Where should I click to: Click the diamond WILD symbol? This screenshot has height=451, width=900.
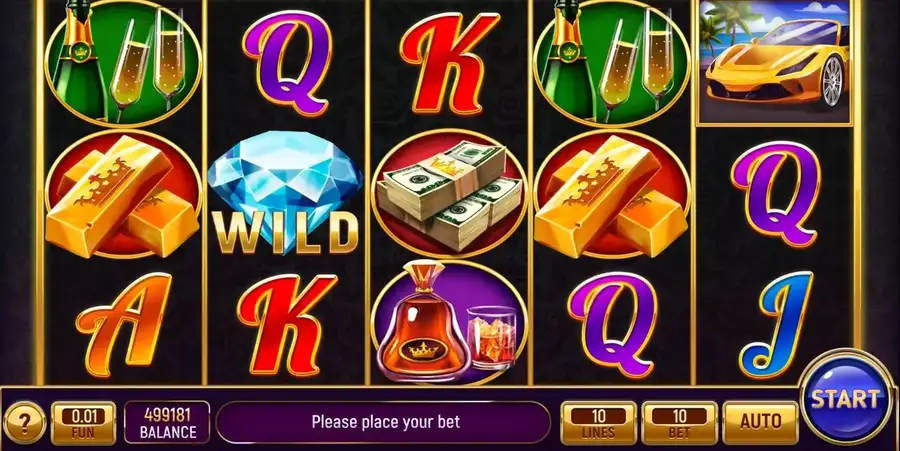285,192
